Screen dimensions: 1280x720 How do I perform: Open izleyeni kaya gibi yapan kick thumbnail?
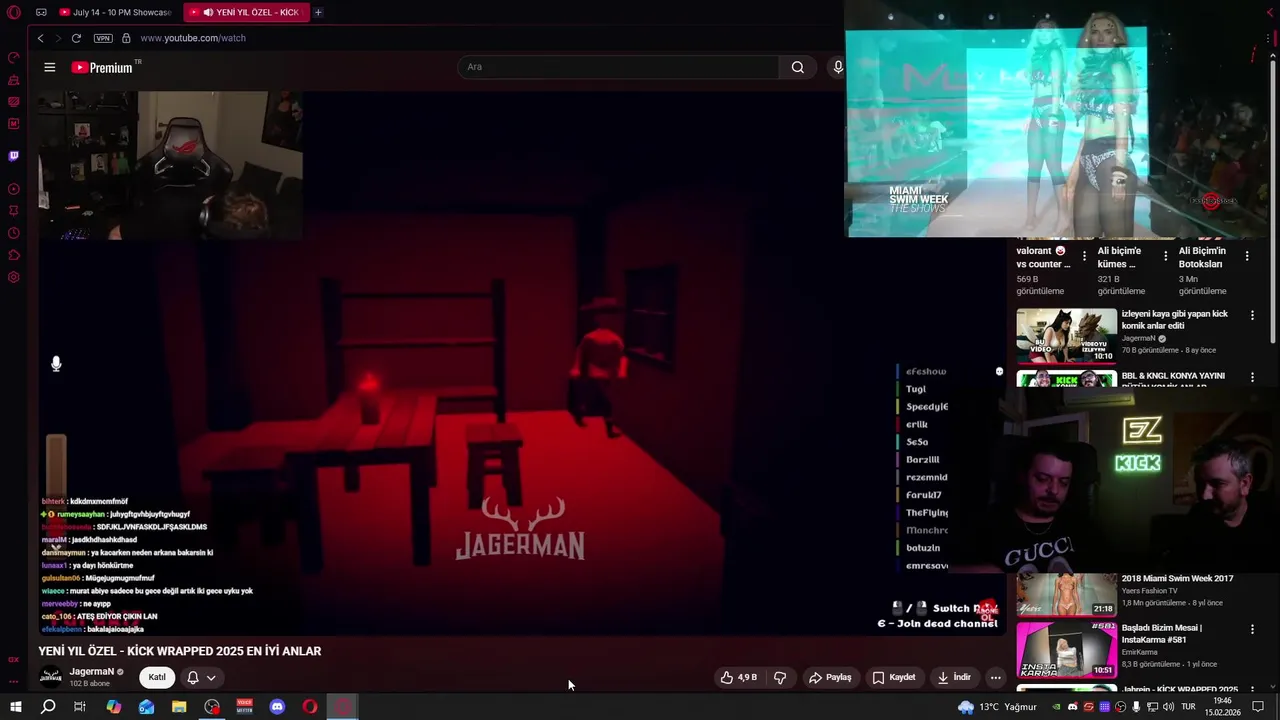(x=1067, y=335)
